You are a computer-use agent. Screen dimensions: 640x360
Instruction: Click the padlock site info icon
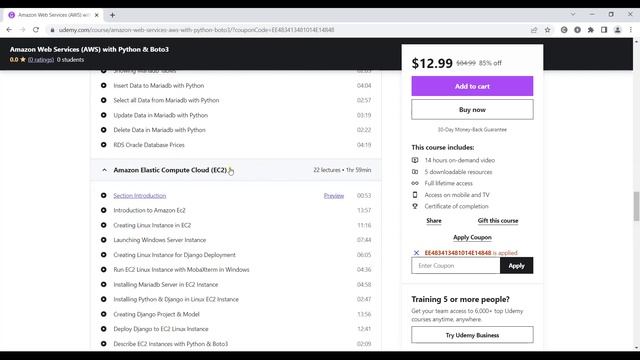pyautogui.click(x=52, y=30)
